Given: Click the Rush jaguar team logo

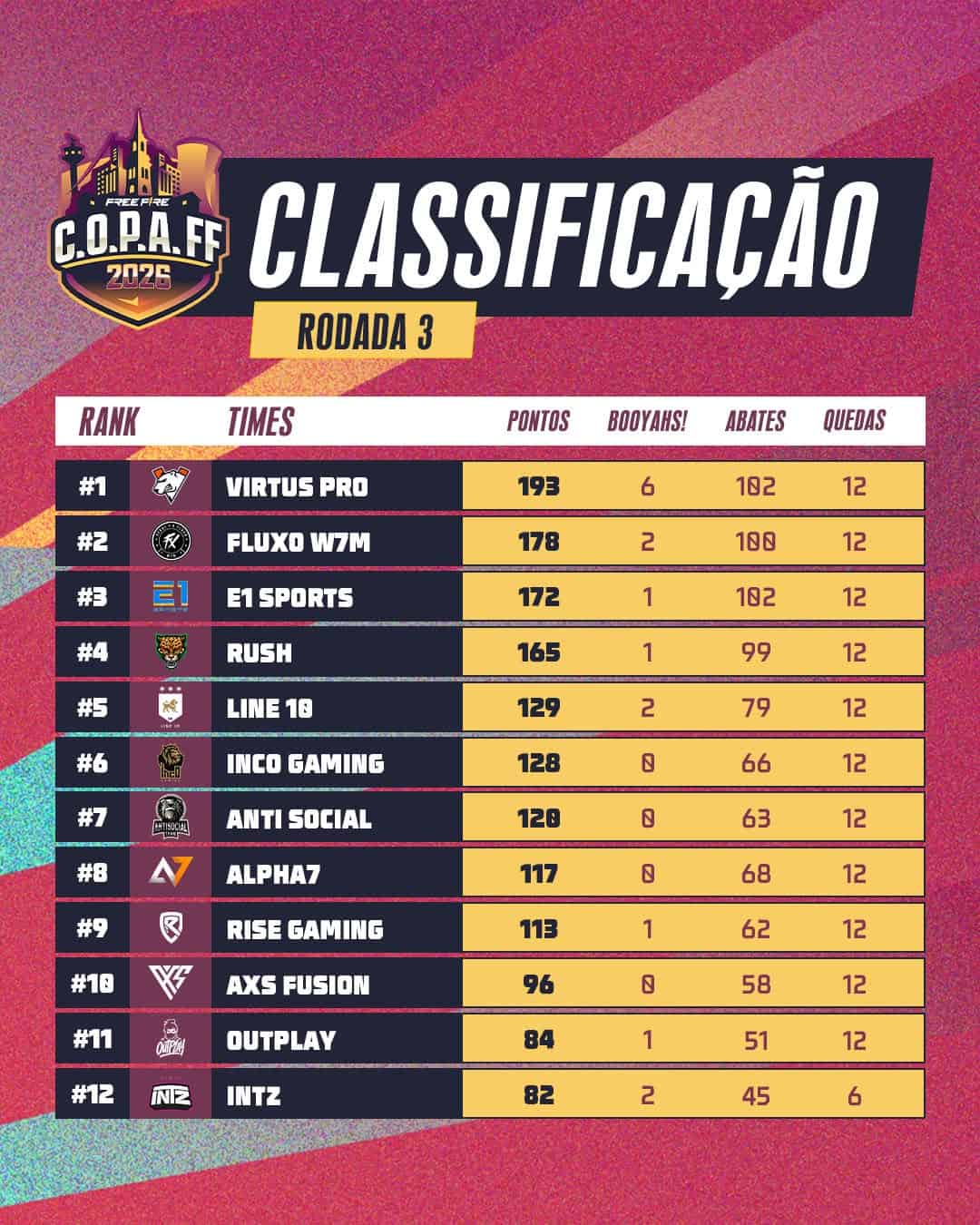Looking at the screenshot, I should 170,652.
